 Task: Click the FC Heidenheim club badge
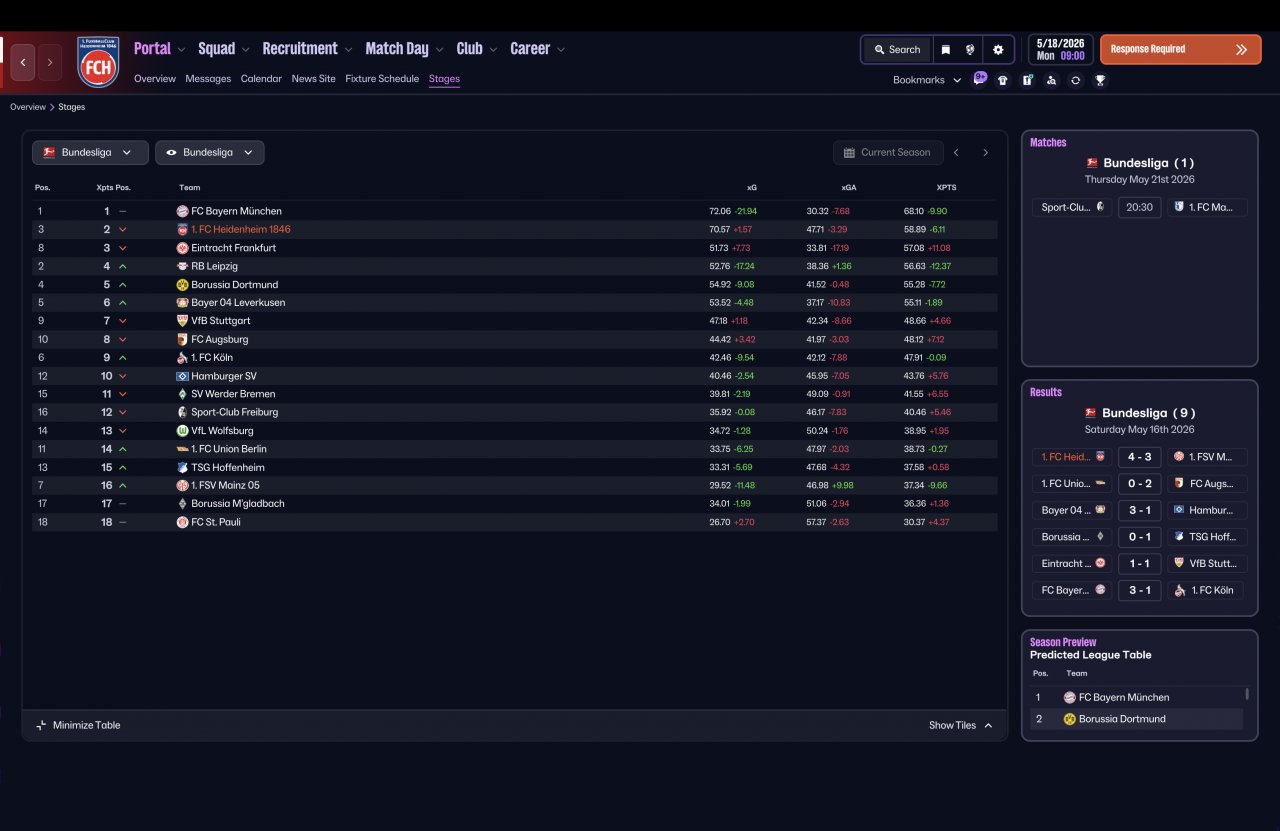[x=98, y=62]
